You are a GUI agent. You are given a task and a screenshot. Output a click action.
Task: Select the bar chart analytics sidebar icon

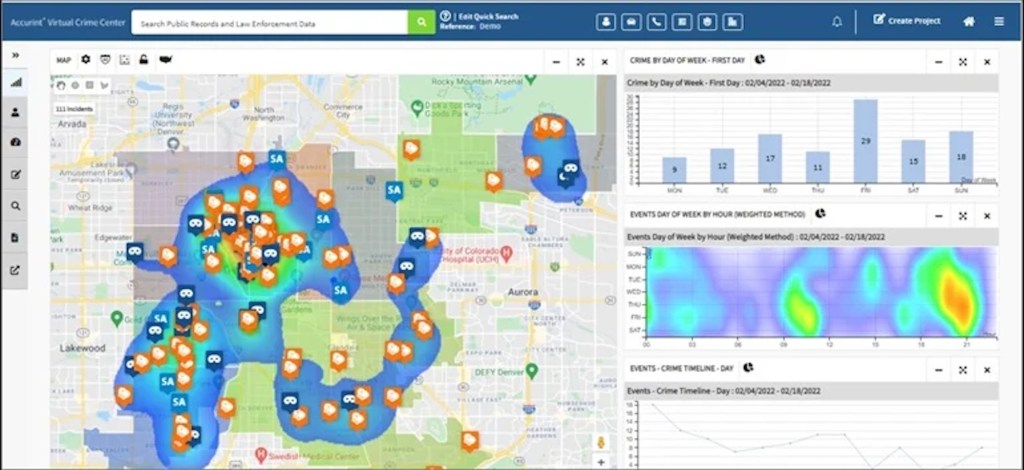(16, 82)
